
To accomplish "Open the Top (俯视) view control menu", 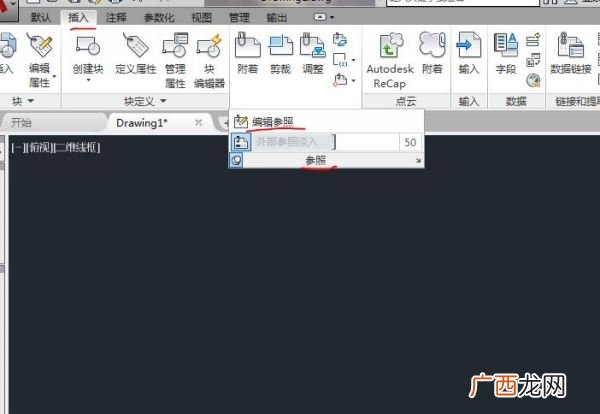I will coord(40,148).
